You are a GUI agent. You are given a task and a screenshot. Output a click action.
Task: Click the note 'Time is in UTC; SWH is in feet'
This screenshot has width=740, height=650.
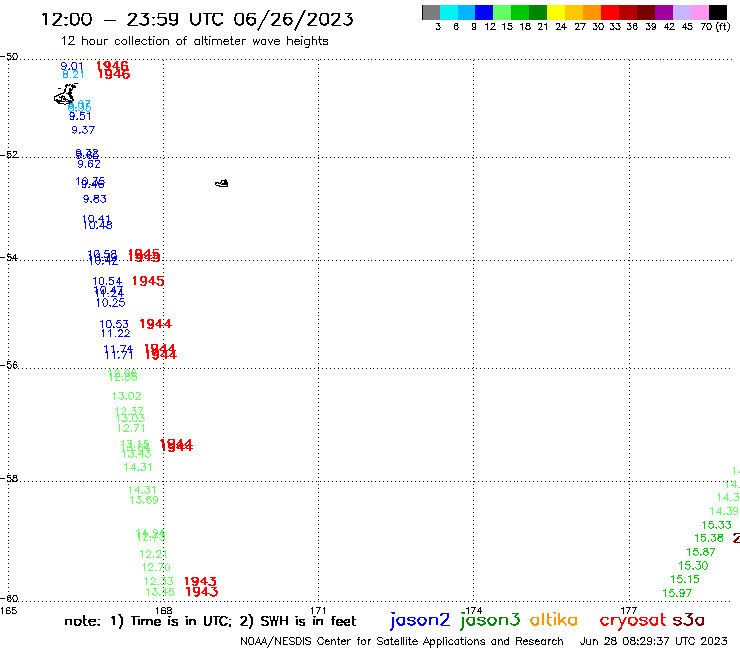(x=210, y=621)
